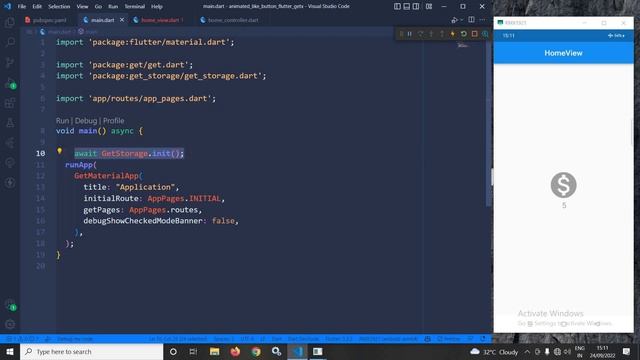Click the counter value 5 in emulator
This screenshot has height=360, width=640.
point(564,205)
